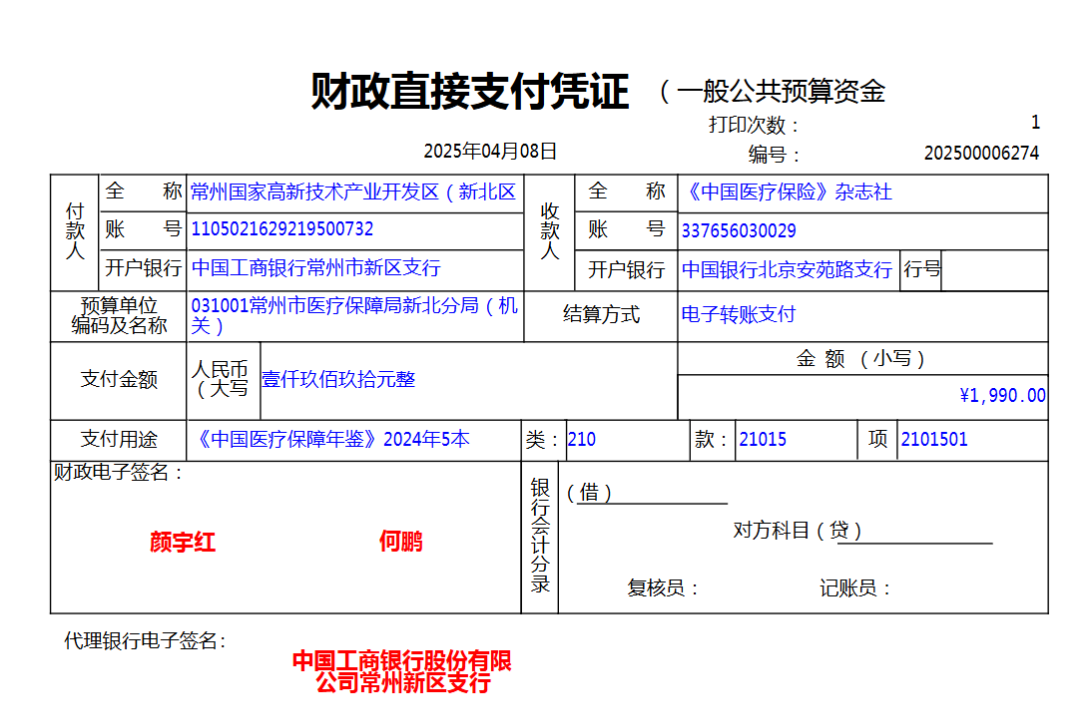
Task: Click the 行号 label
Action: (x=922, y=268)
